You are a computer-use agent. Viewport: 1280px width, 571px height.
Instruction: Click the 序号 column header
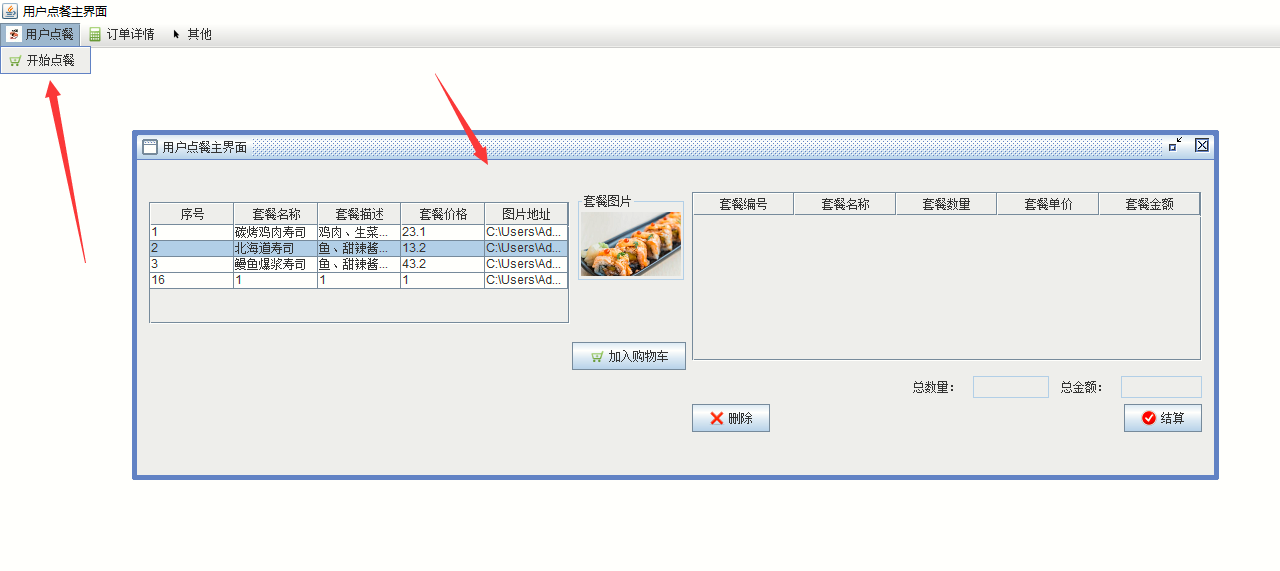pos(192,214)
